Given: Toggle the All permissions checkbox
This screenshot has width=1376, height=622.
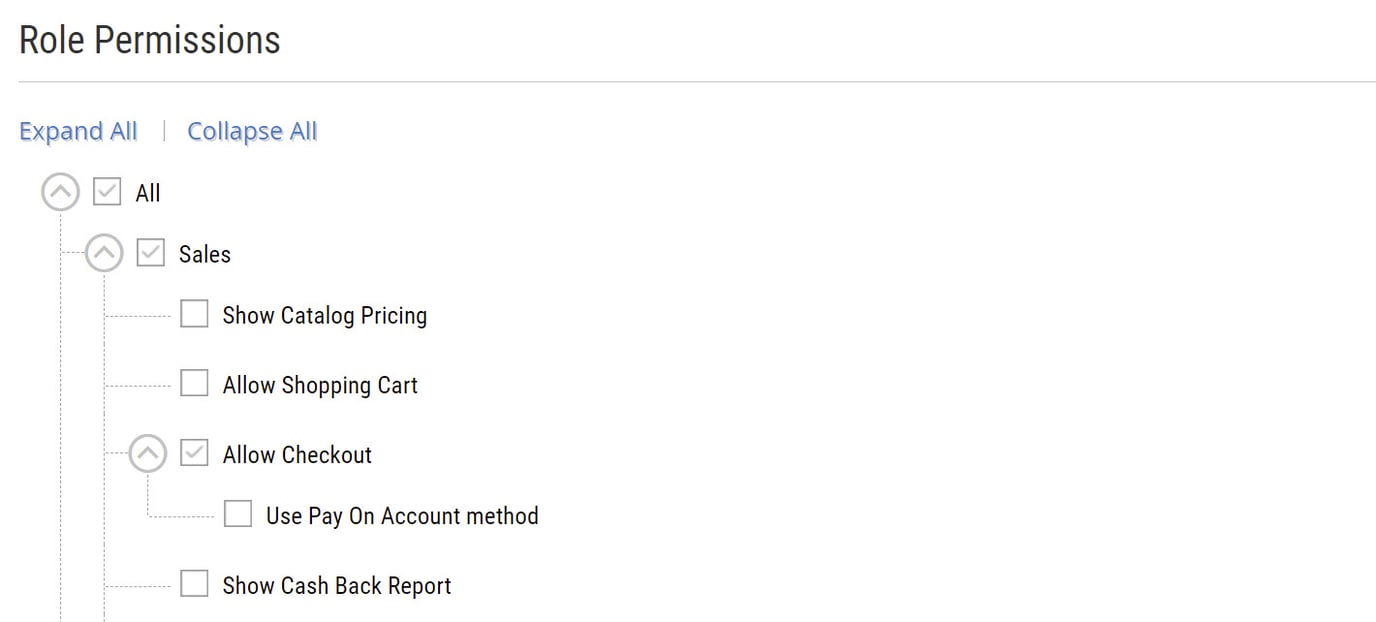Looking at the screenshot, I should [106, 191].
